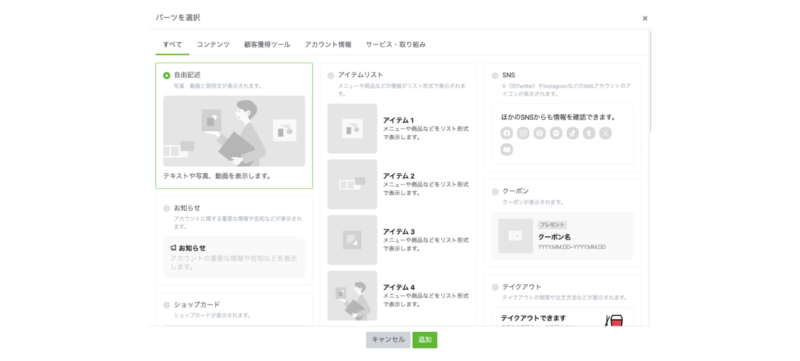Click the アイテム 4 title text
Screen dimensions: 800x361
pos(399,287)
